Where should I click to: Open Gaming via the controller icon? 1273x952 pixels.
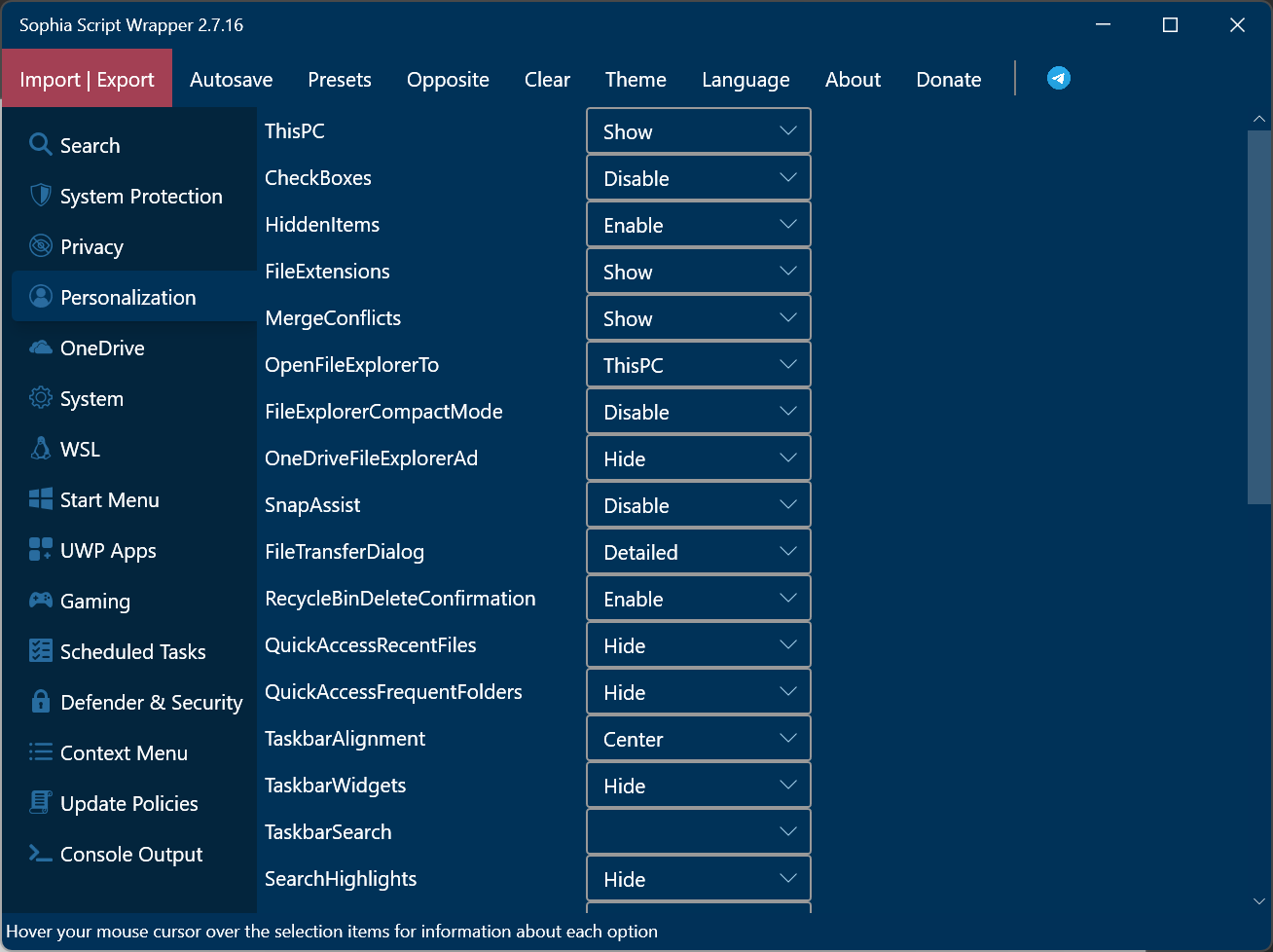click(40, 601)
